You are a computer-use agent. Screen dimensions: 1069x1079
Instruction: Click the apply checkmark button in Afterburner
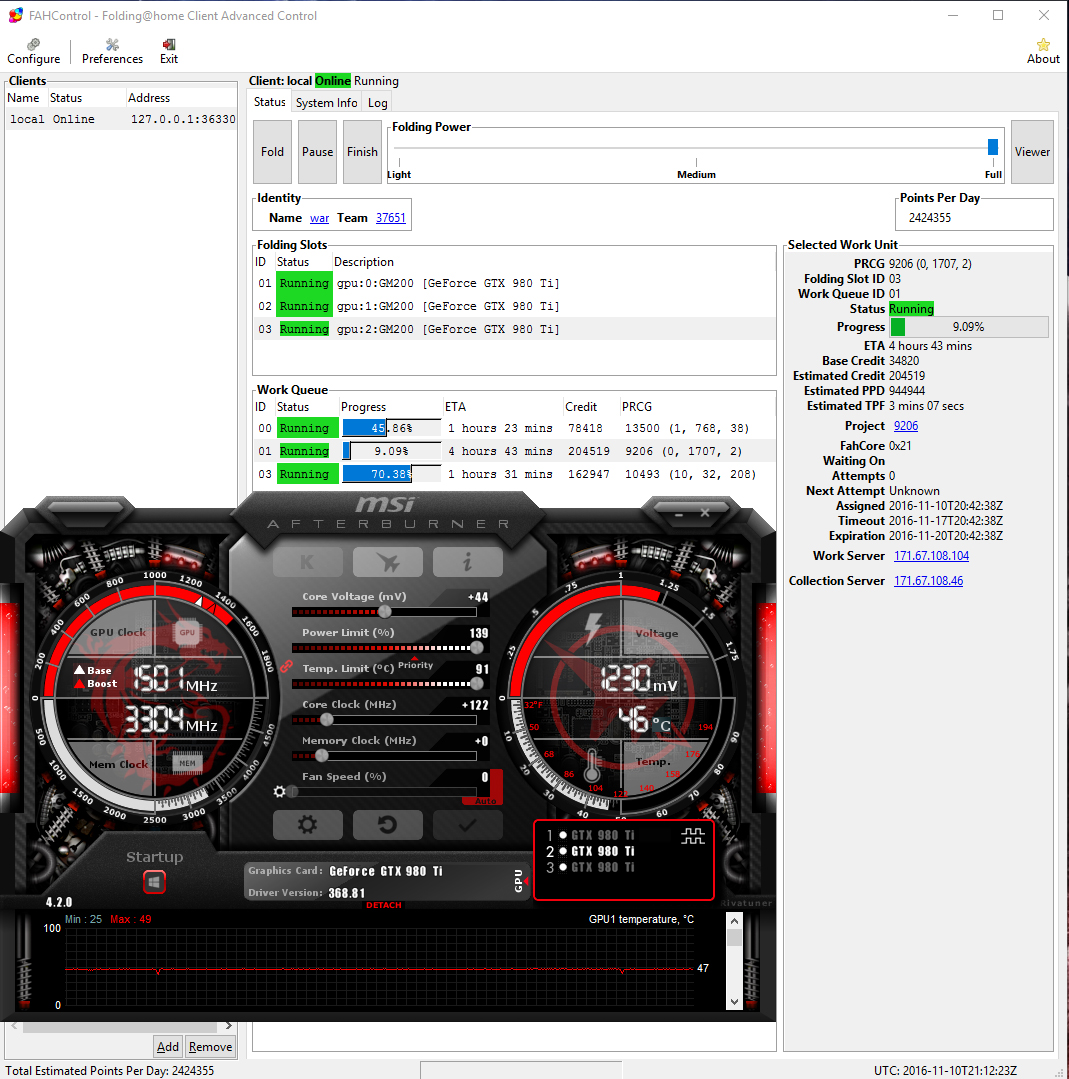(467, 825)
